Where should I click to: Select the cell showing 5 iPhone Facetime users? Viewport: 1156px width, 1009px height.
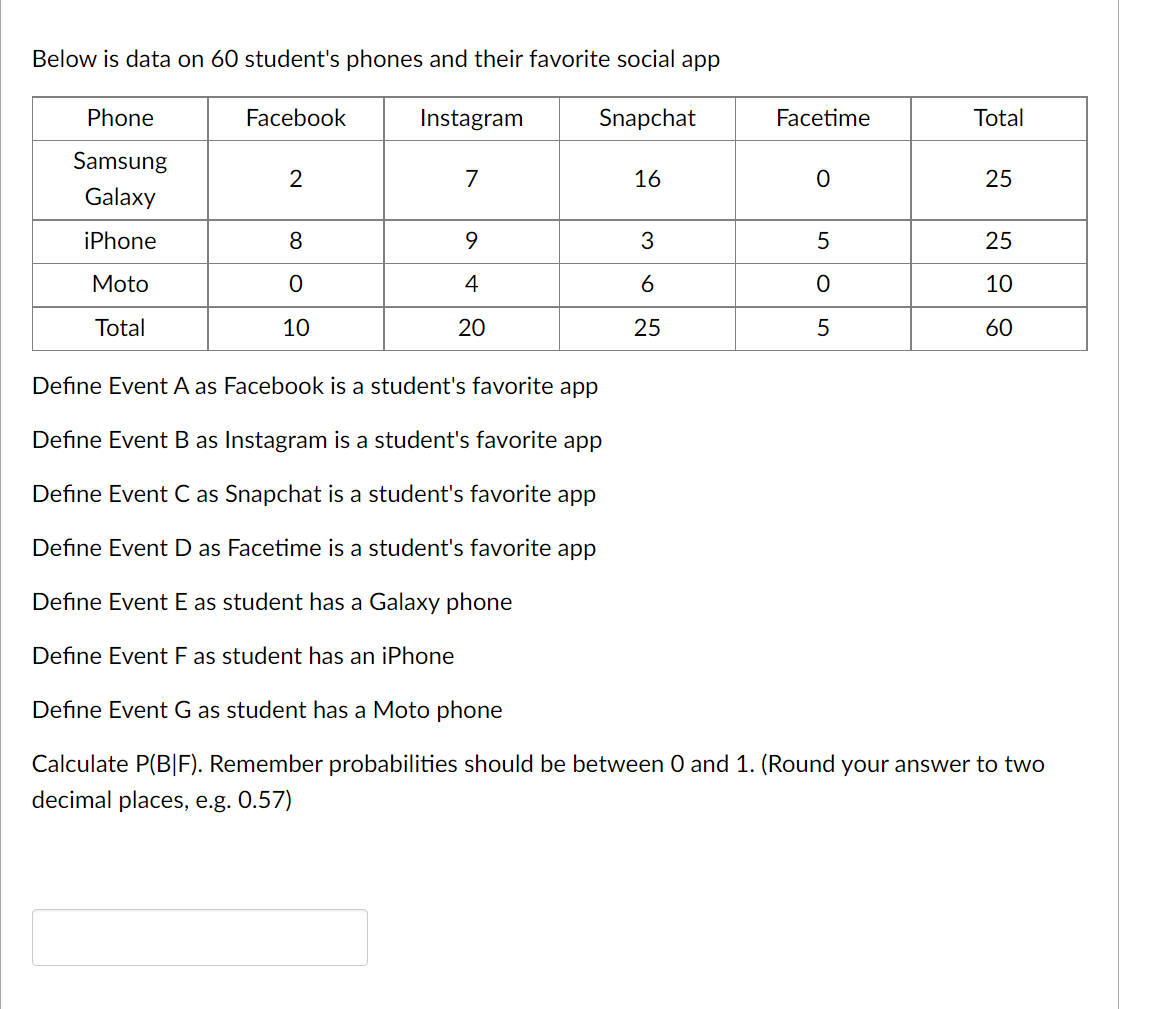822,241
